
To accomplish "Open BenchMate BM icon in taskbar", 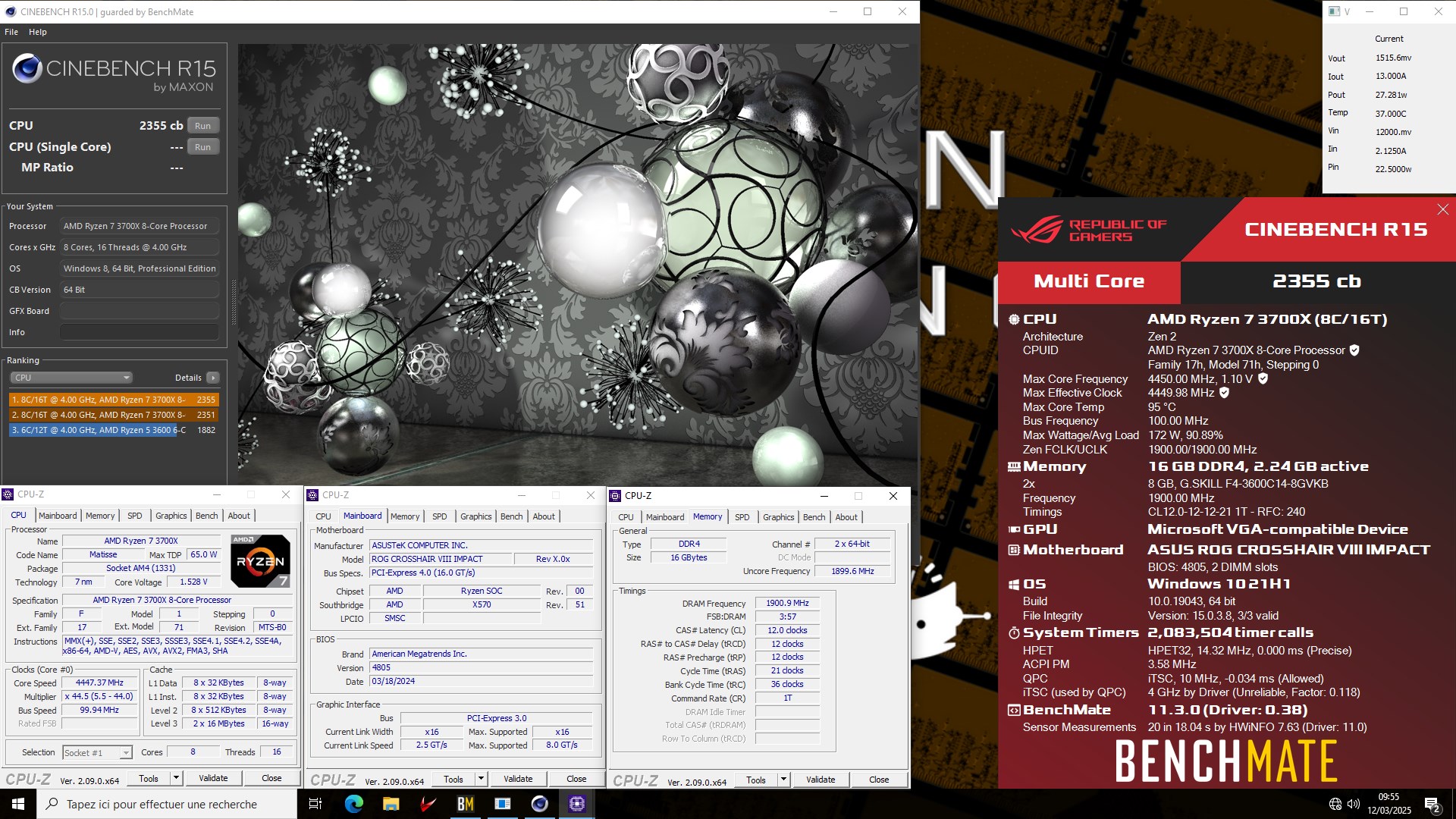I will click(465, 804).
